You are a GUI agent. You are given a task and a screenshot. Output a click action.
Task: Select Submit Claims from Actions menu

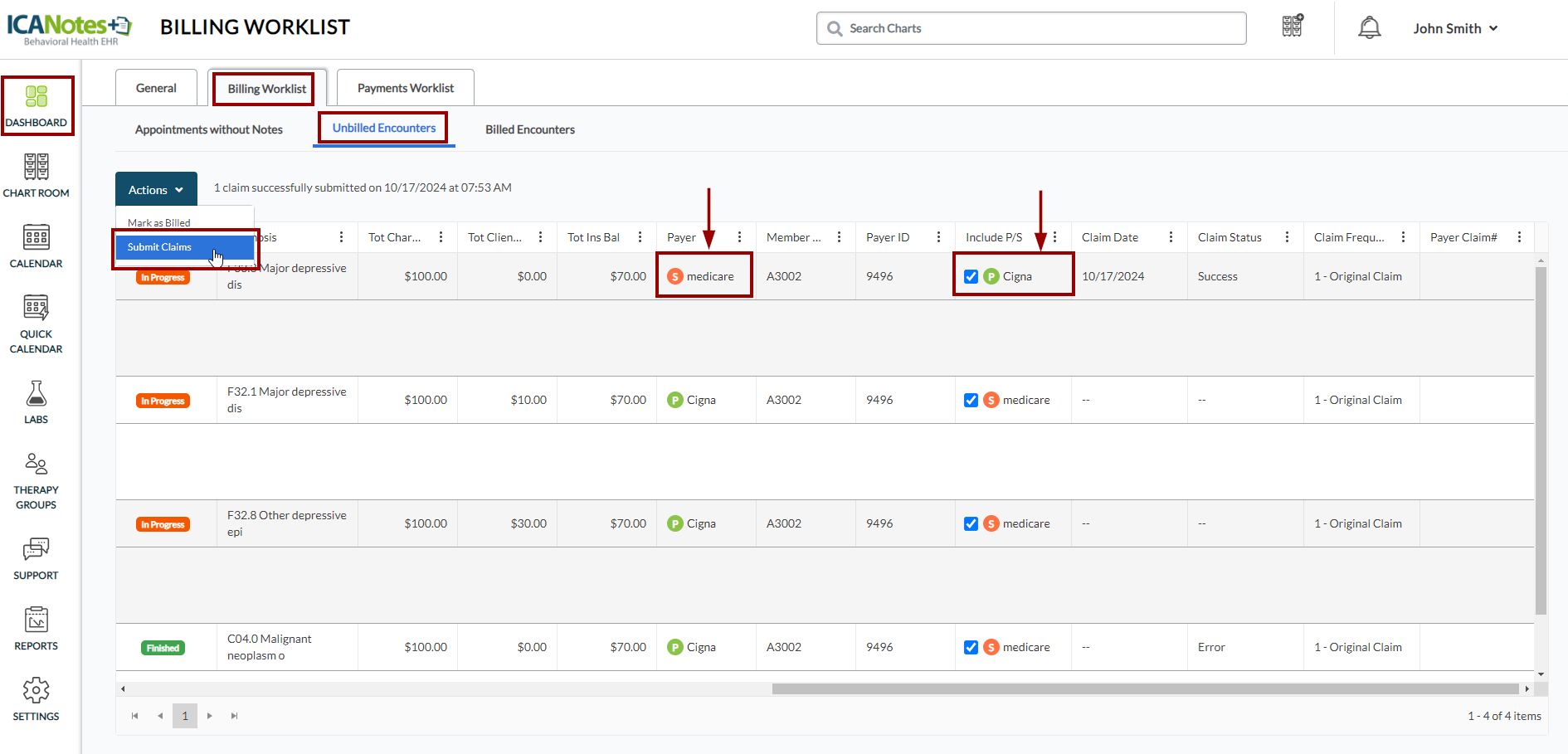159,247
